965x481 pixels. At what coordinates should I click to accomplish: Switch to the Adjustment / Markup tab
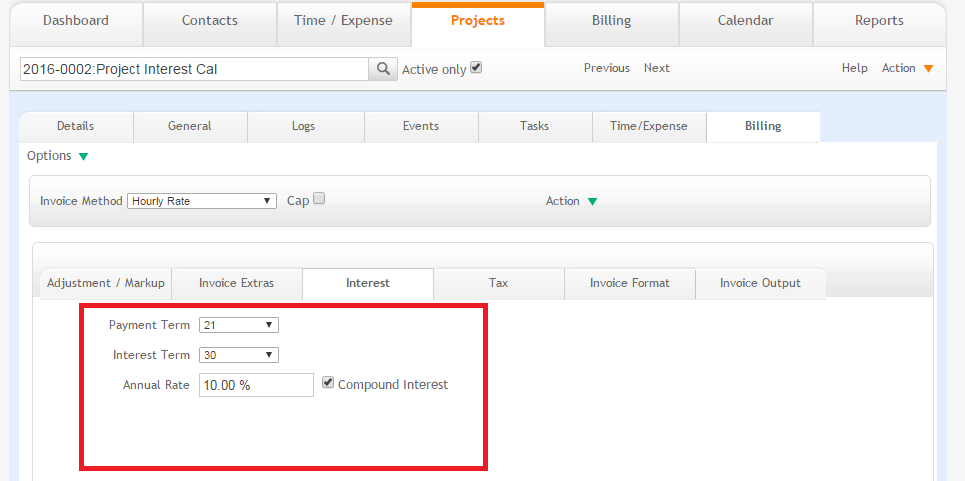105,283
